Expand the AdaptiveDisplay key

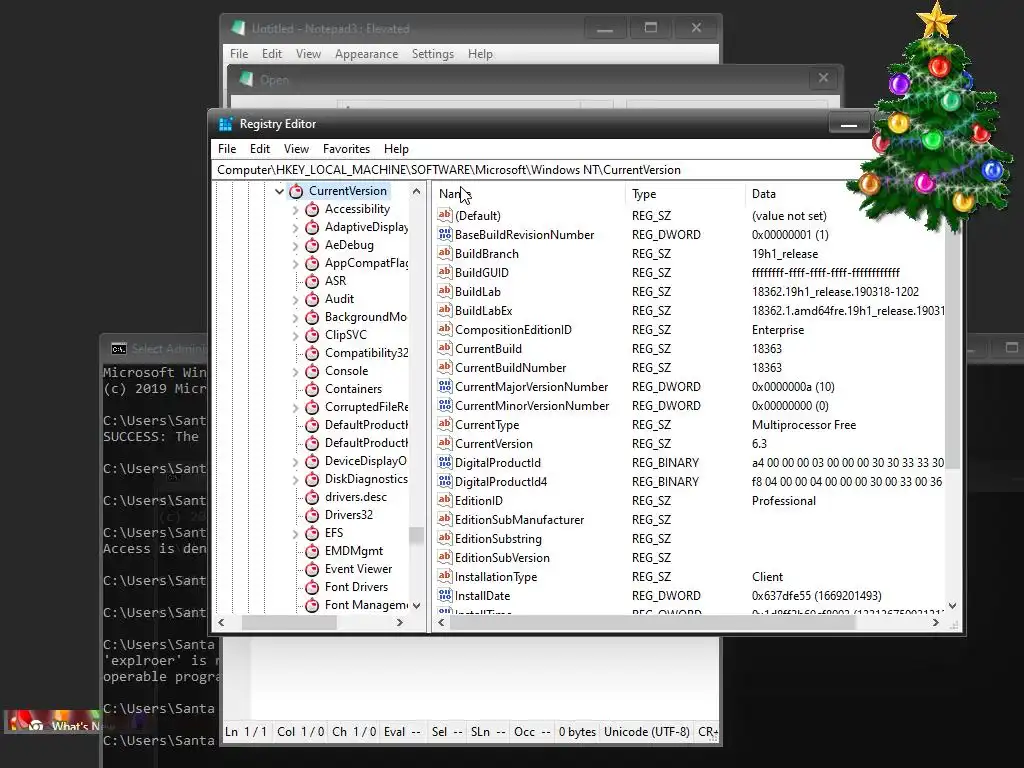coord(295,228)
